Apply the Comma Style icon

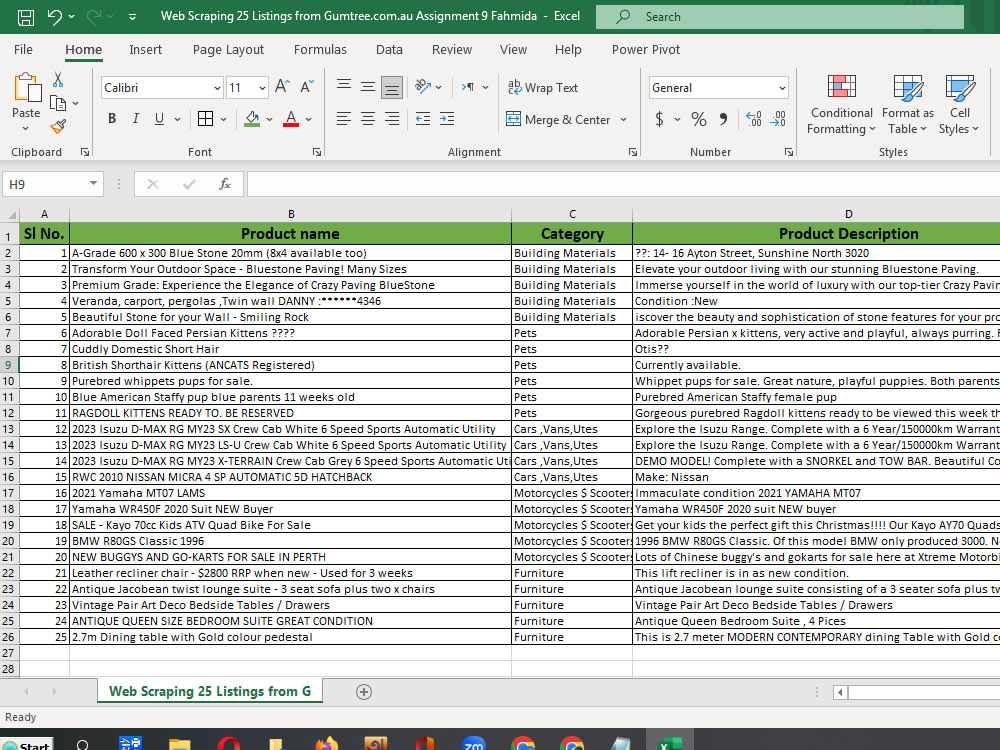[723, 119]
